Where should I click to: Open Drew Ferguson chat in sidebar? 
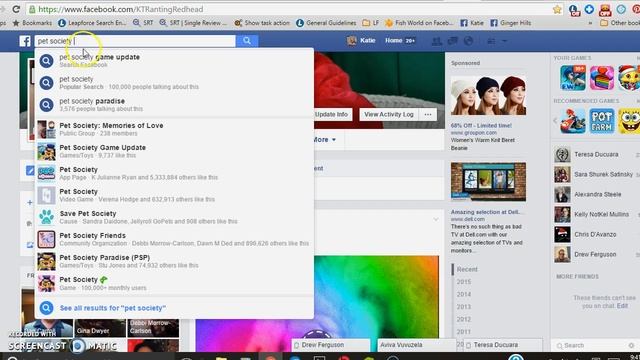pyautogui.click(x=596, y=255)
